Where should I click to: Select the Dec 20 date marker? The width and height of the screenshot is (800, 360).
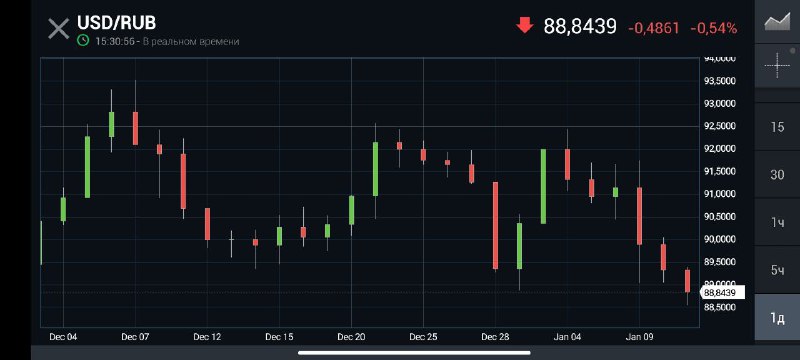[352, 337]
